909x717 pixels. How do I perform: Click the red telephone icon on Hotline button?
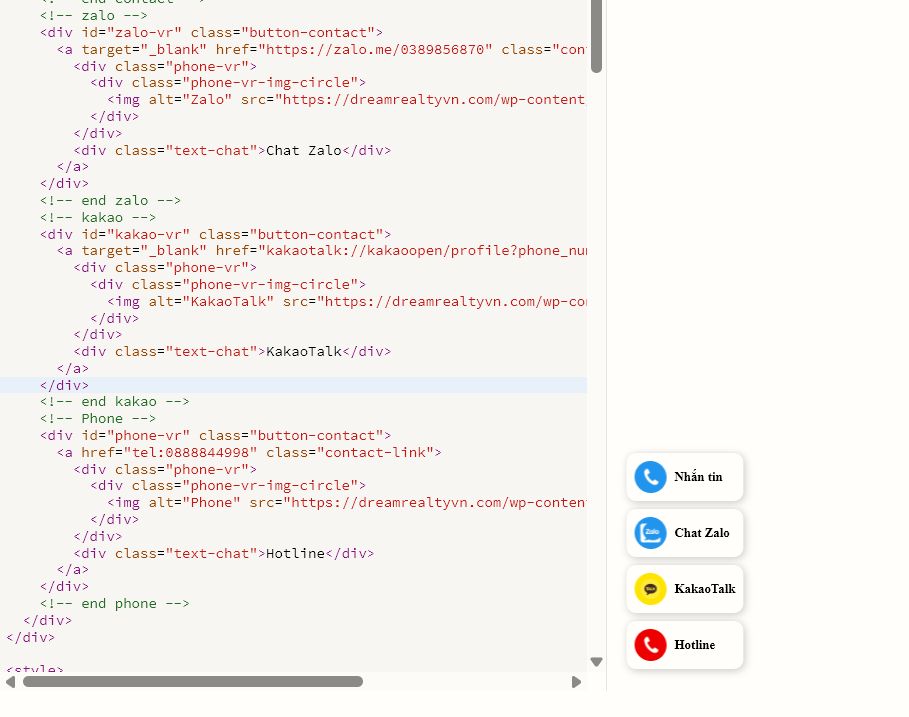[x=650, y=645]
